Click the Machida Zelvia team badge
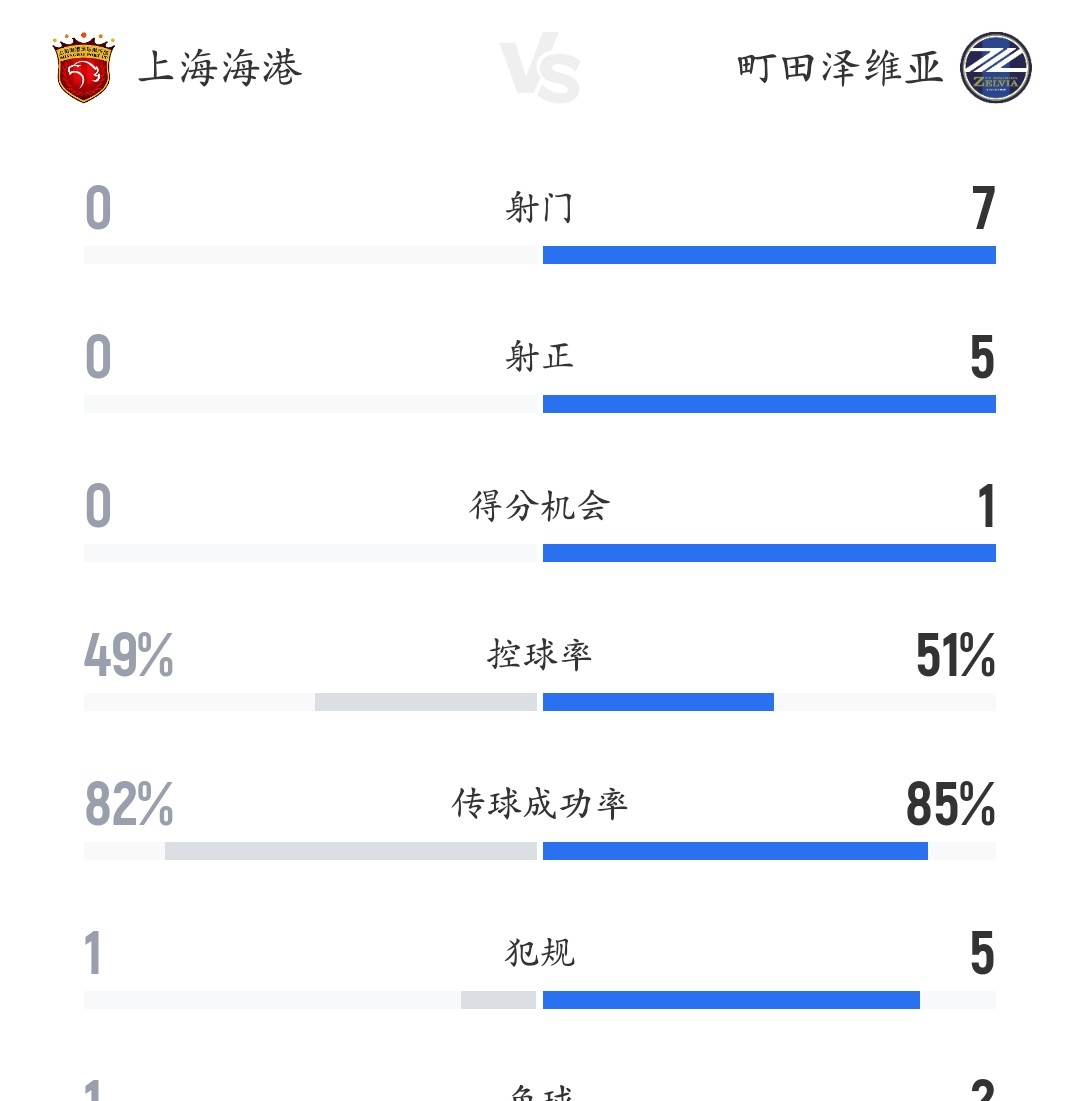This screenshot has height=1101, width=1080. pyautogui.click(x=995, y=69)
